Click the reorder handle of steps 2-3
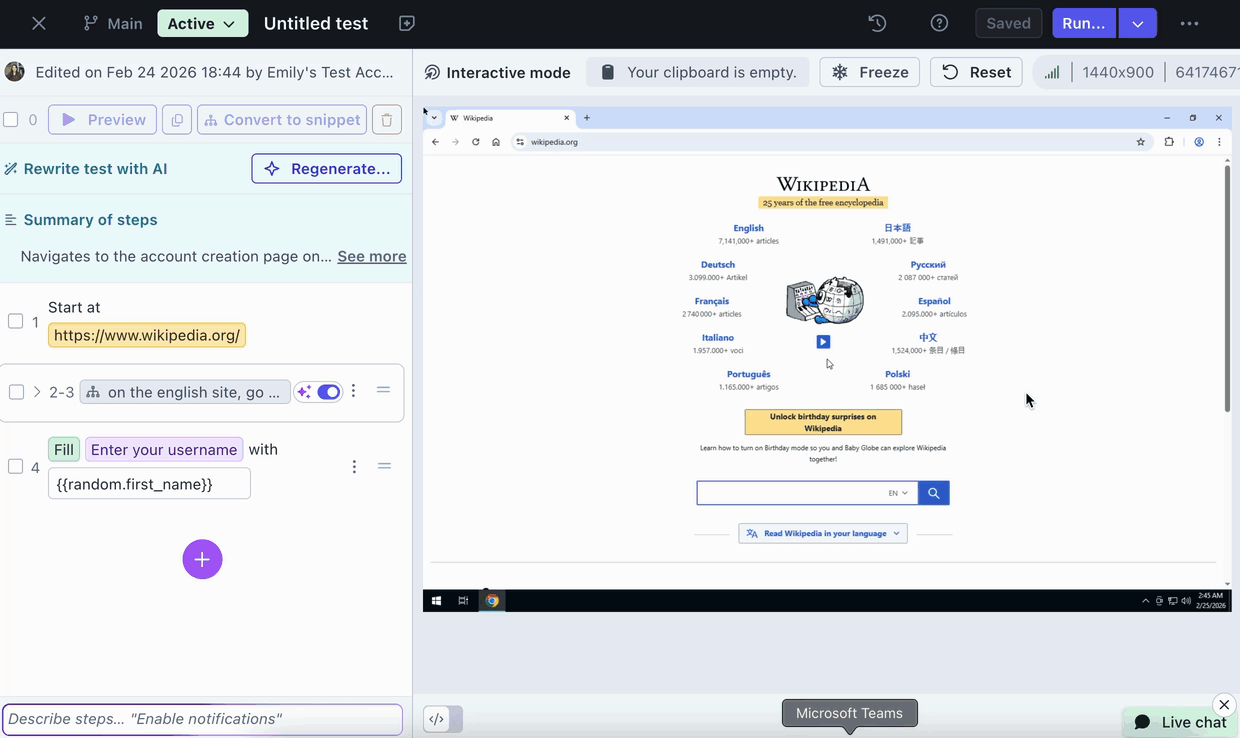This screenshot has width=1240, height=738. click(383, 390)
